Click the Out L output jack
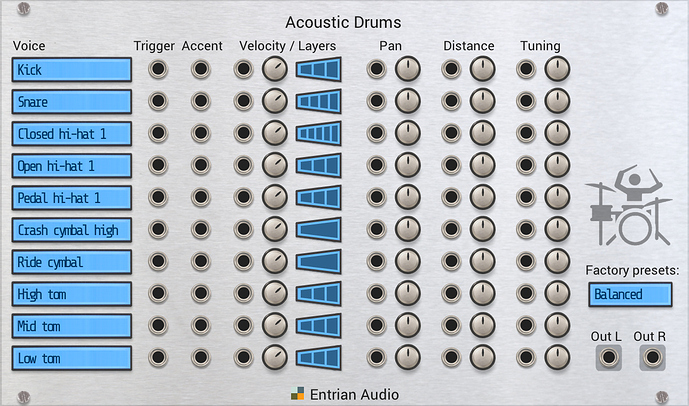Screen dimensions: 689x406 609,357
